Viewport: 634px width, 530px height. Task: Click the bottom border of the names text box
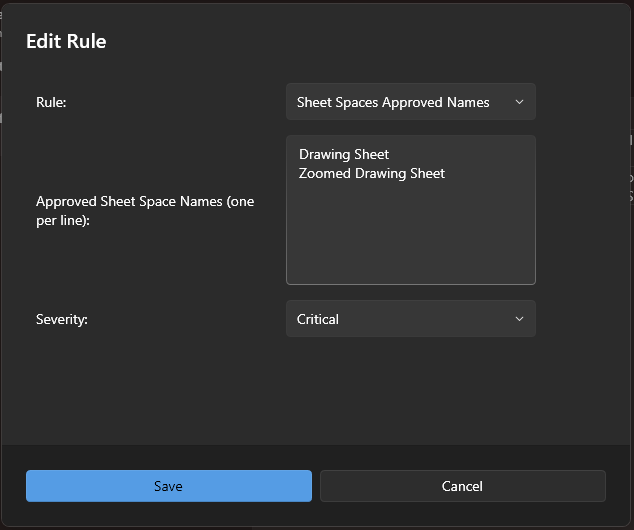point(410,284)
